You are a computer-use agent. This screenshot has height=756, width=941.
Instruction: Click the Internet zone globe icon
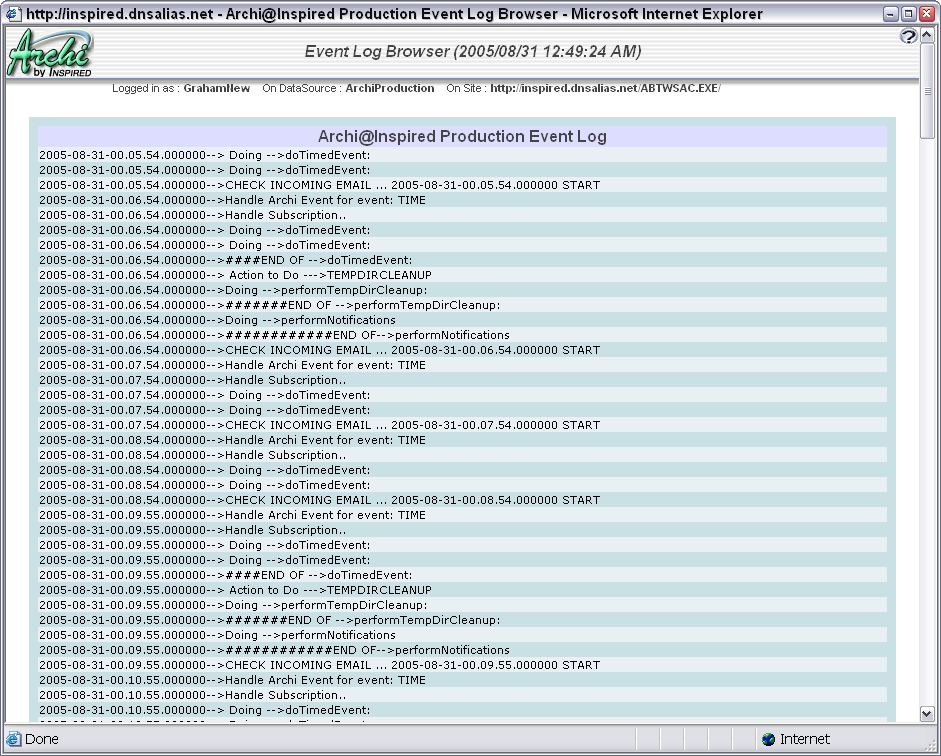click(768, 739)
